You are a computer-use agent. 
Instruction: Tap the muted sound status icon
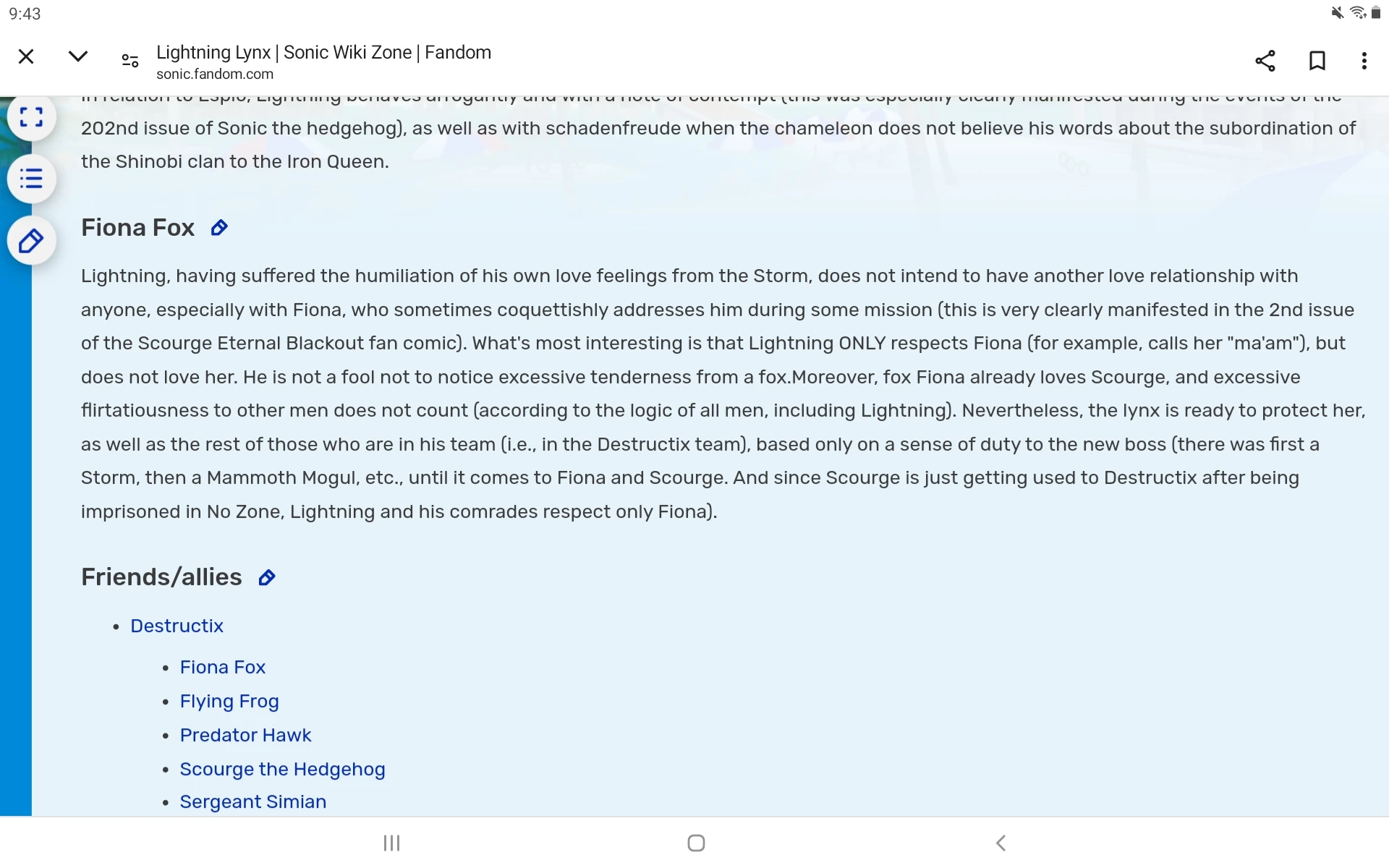click(x=1338, y=12)
